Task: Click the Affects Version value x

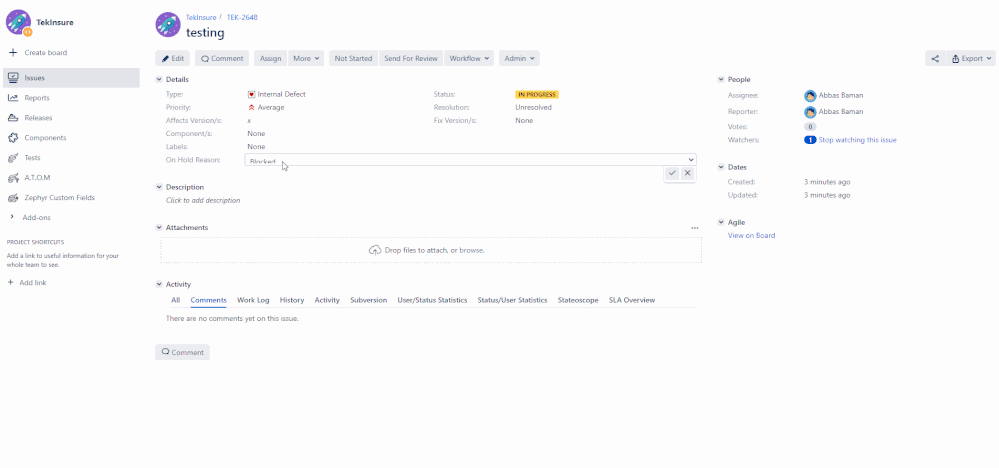Action: (x=249, y=121)
